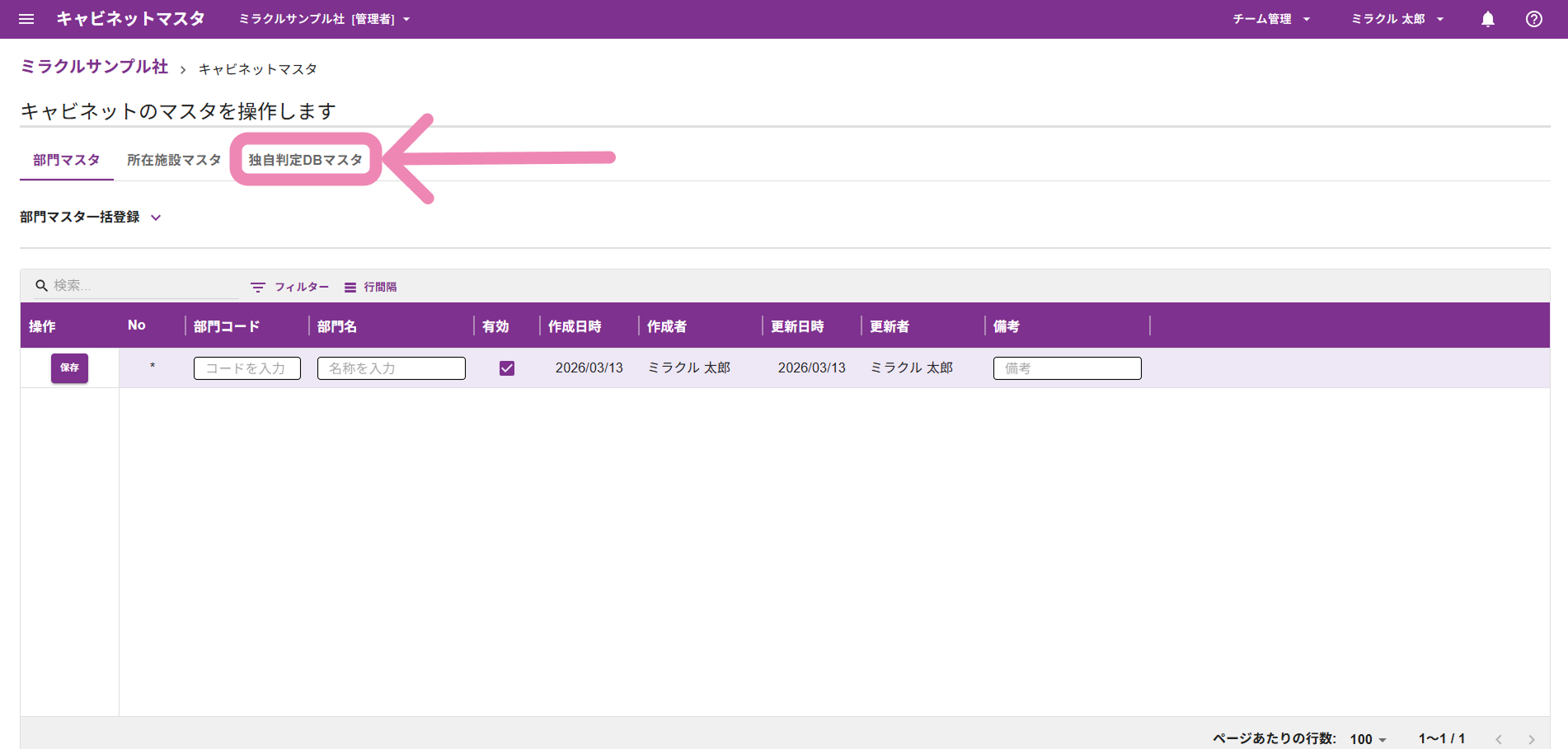1568x749 pixels.
Task: Click the notification bell icon
Action: tap(1487, 19)
